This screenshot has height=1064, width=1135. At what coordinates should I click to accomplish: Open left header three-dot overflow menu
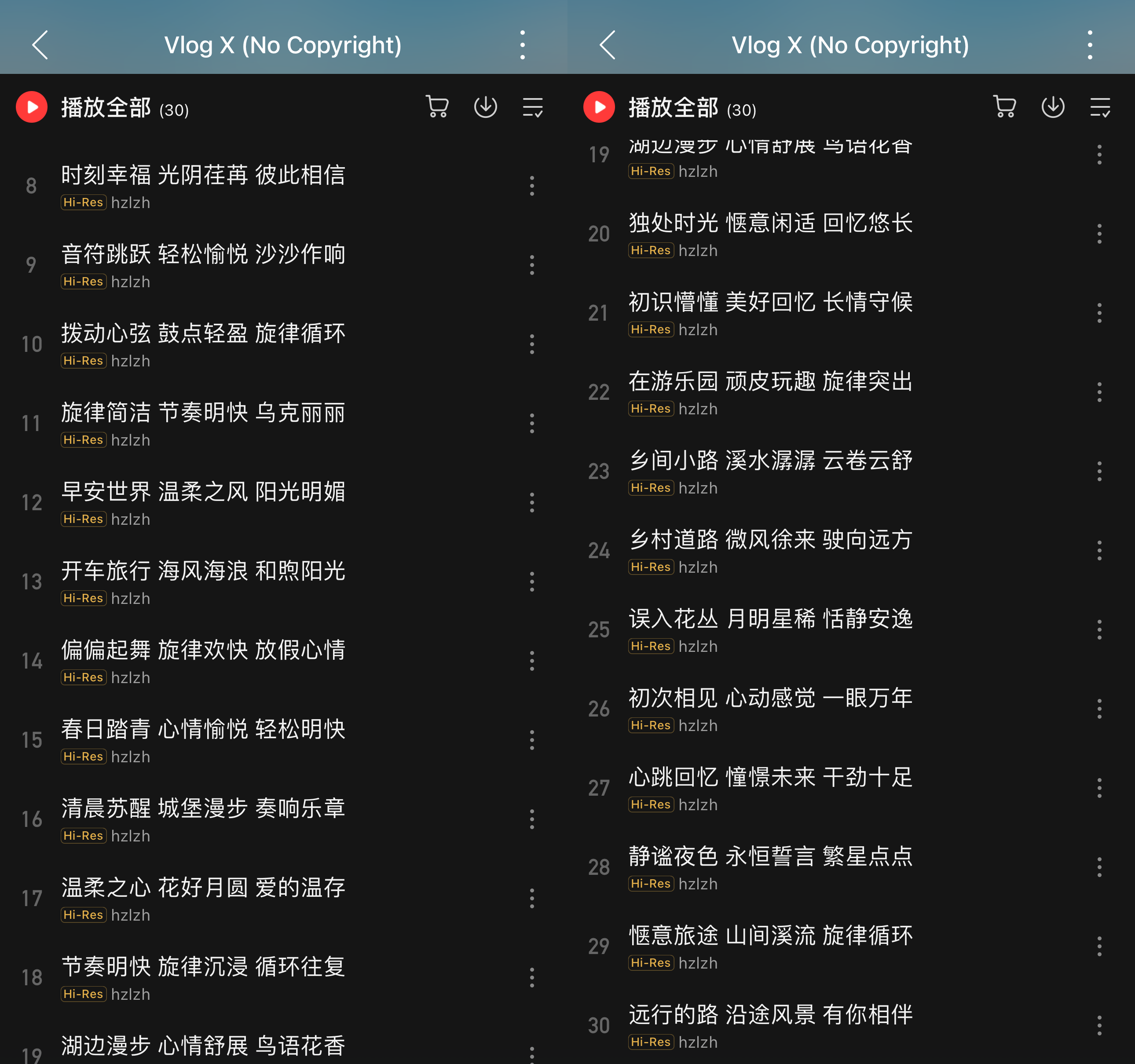[522, 45]
